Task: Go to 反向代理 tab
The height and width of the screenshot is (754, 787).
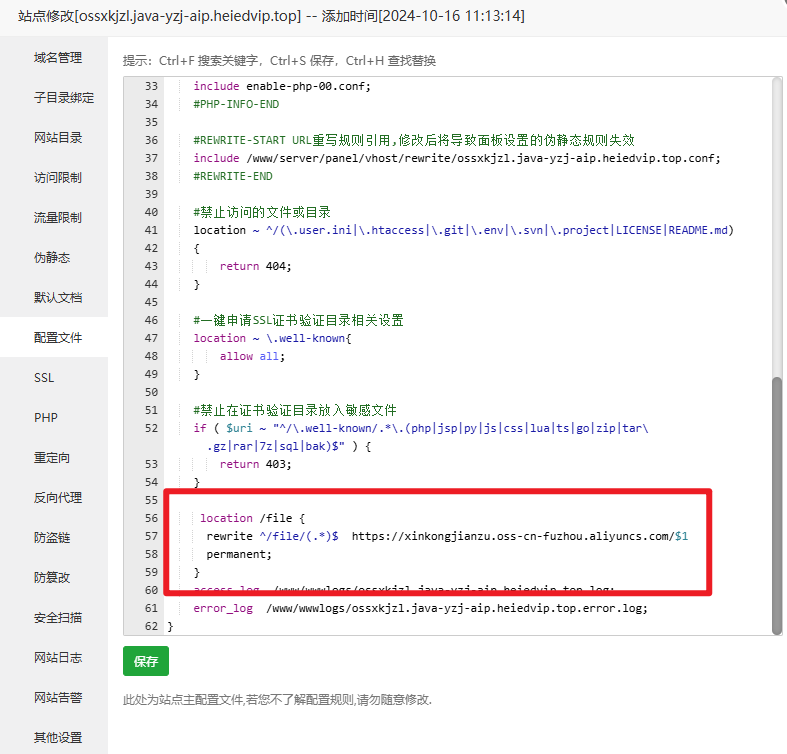Action: pos(58,497)
